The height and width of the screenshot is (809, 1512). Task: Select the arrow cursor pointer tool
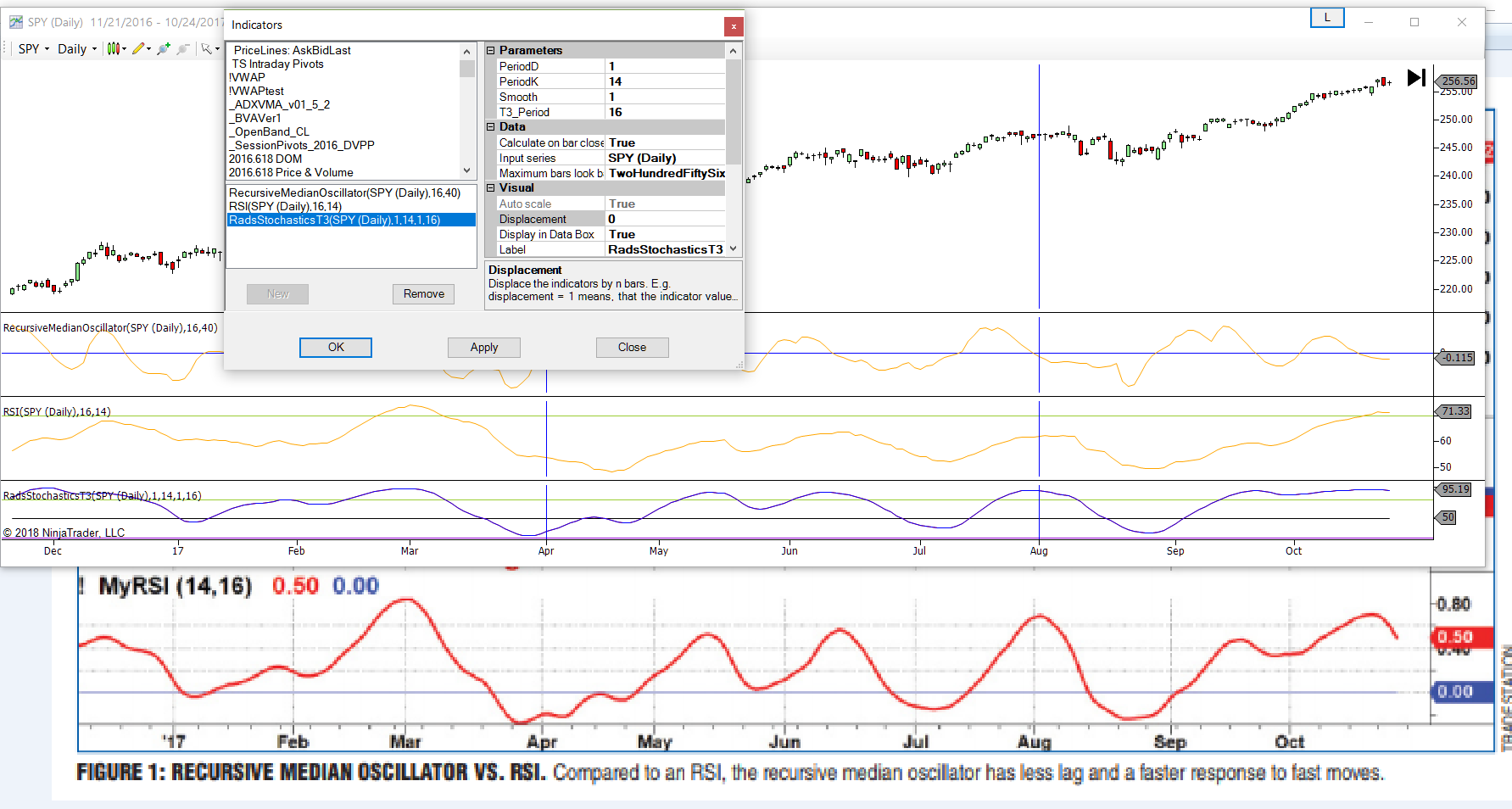206,49
